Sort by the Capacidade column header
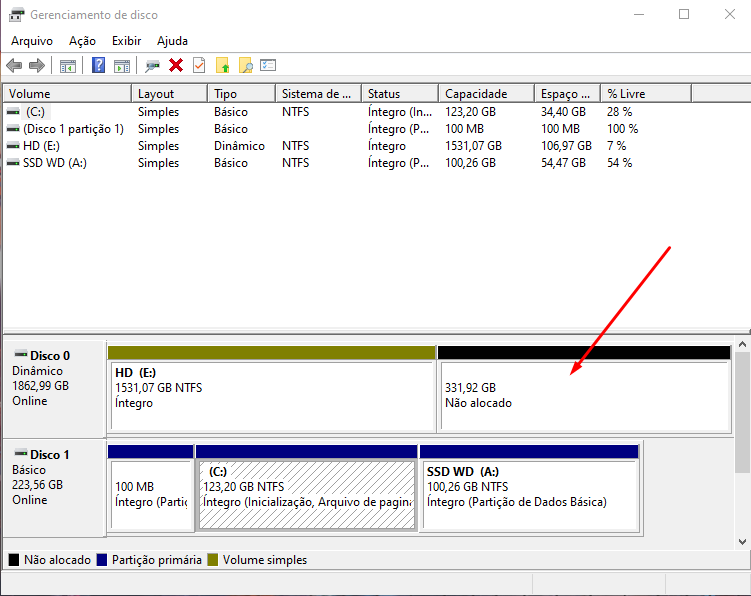 [x=486, y=93]
